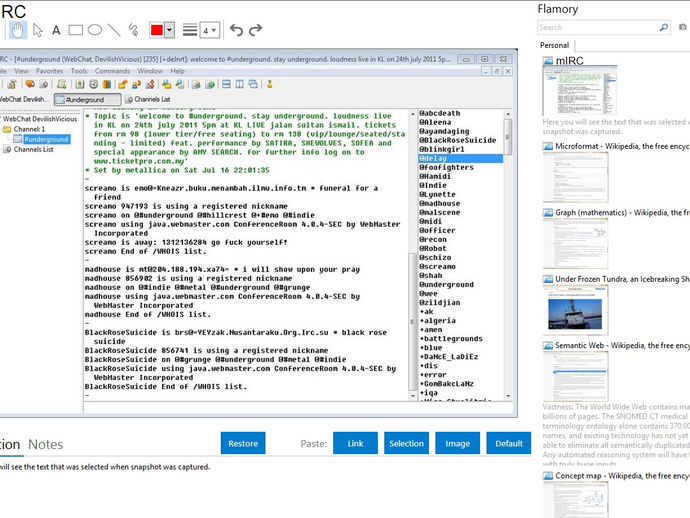Screen dimensions: 690x518
Task: Click the mIRC about figure icon
Action: (x=269, y=84)
